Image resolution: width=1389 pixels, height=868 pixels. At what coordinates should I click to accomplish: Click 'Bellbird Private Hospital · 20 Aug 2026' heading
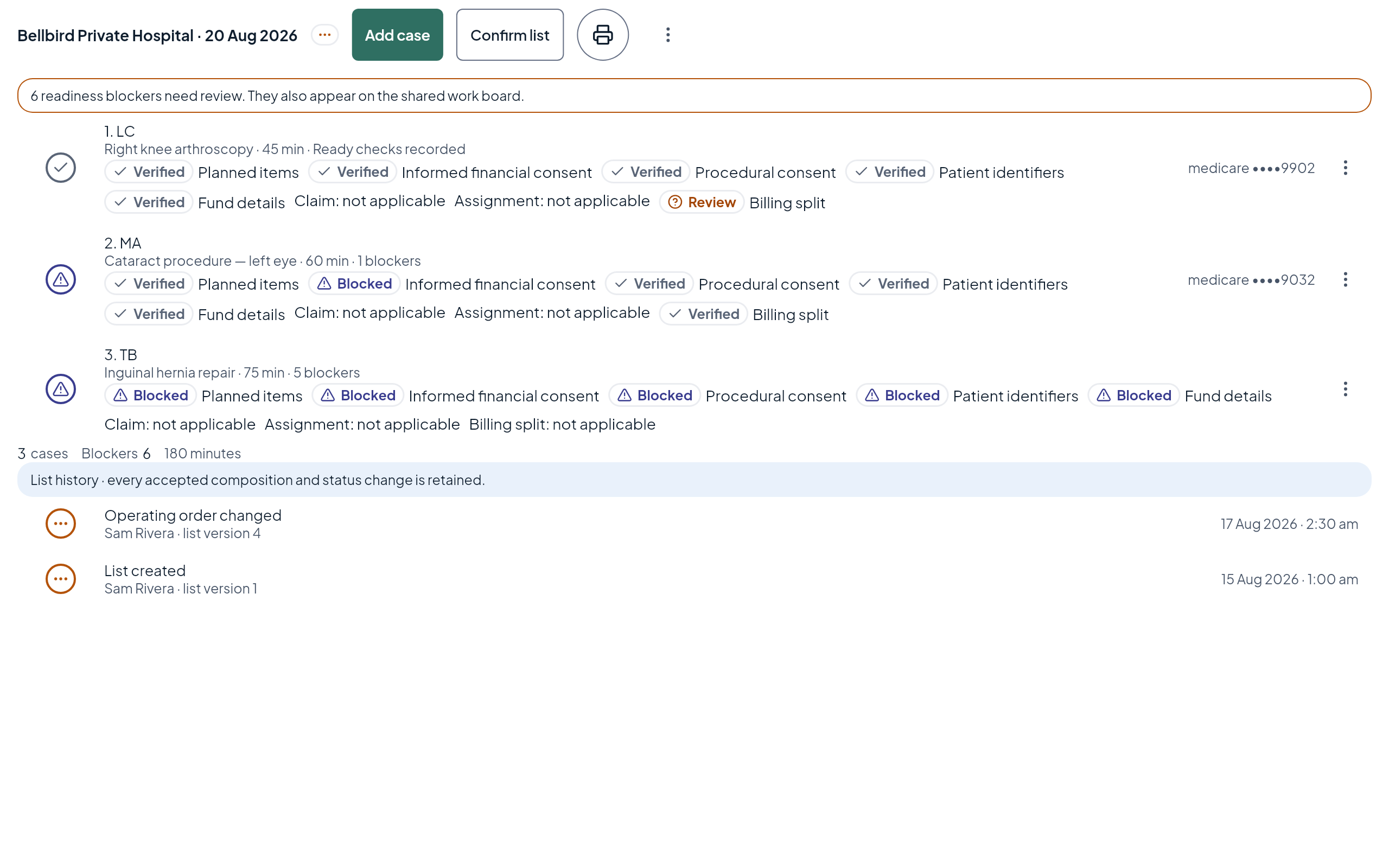tap(157, 35)
